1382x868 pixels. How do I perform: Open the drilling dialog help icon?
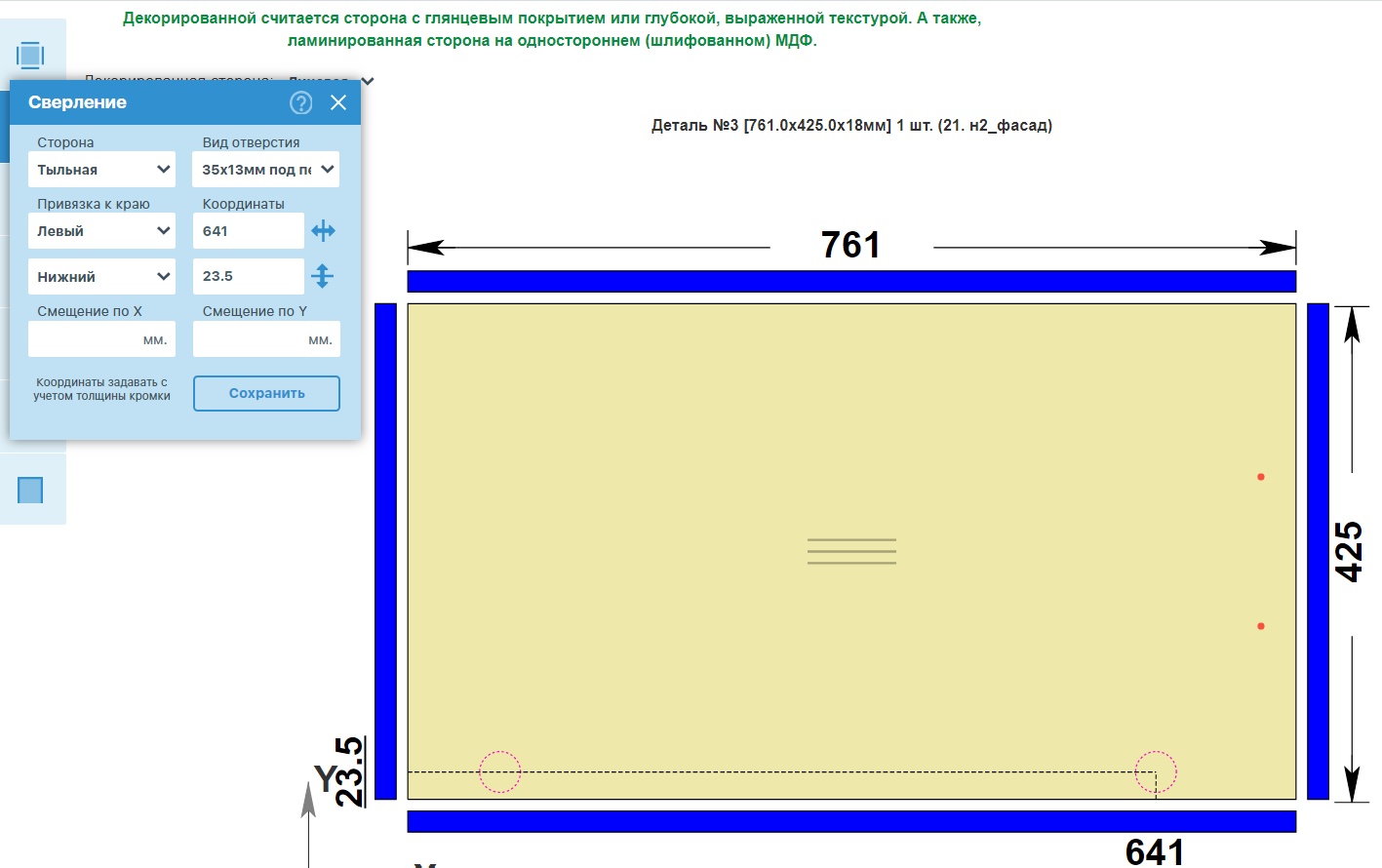[x=301, y=102]
